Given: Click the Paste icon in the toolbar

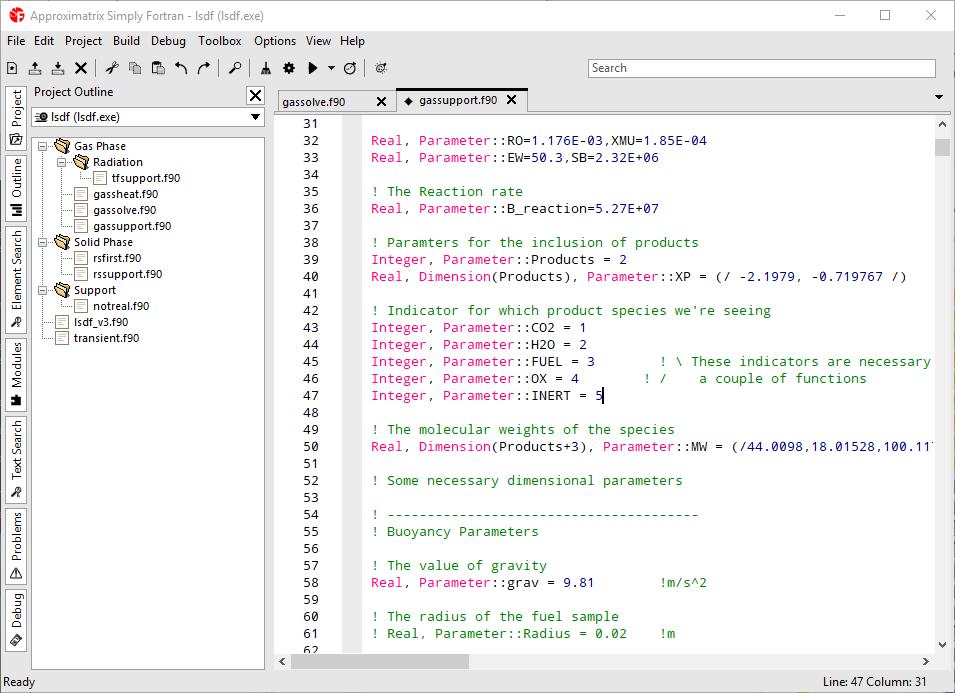Looking at the screenshot, I should (x=158, y=68).
